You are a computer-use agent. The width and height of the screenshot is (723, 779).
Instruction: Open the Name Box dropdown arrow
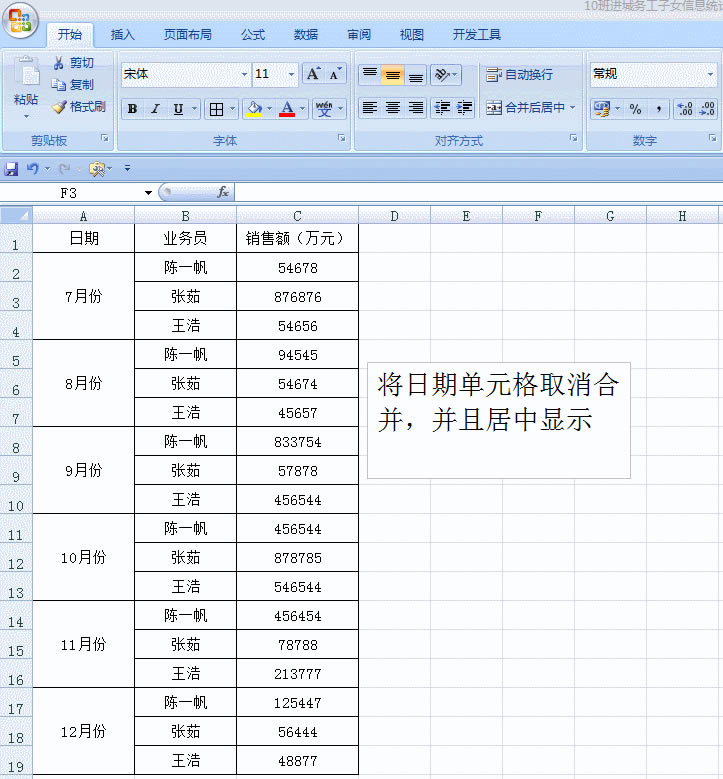click(x=148, y=193)
